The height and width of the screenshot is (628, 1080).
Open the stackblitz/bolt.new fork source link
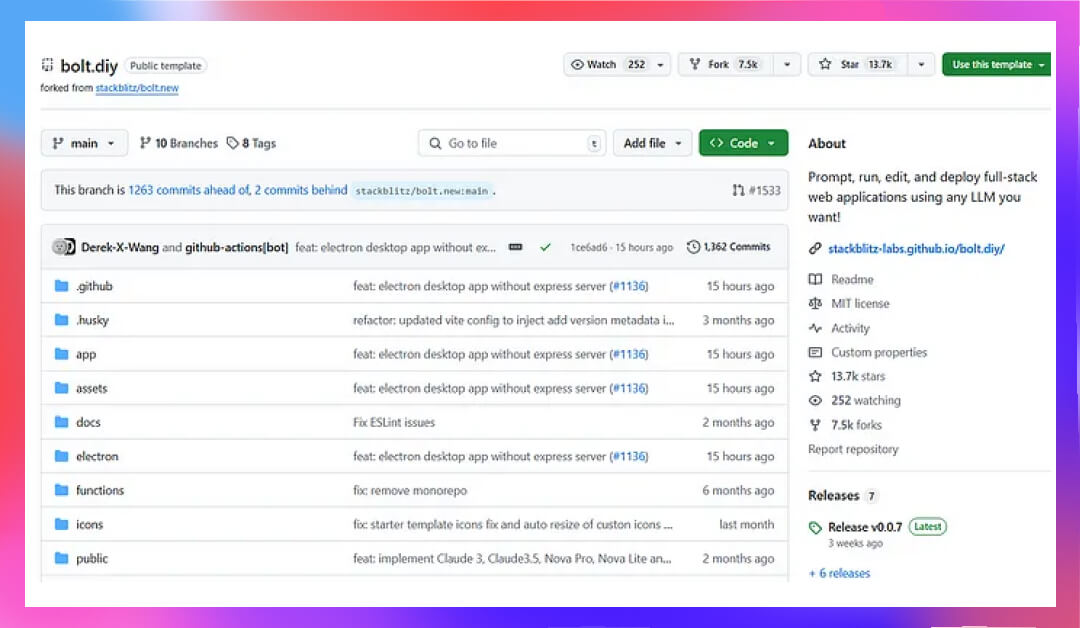coord(137,87)
